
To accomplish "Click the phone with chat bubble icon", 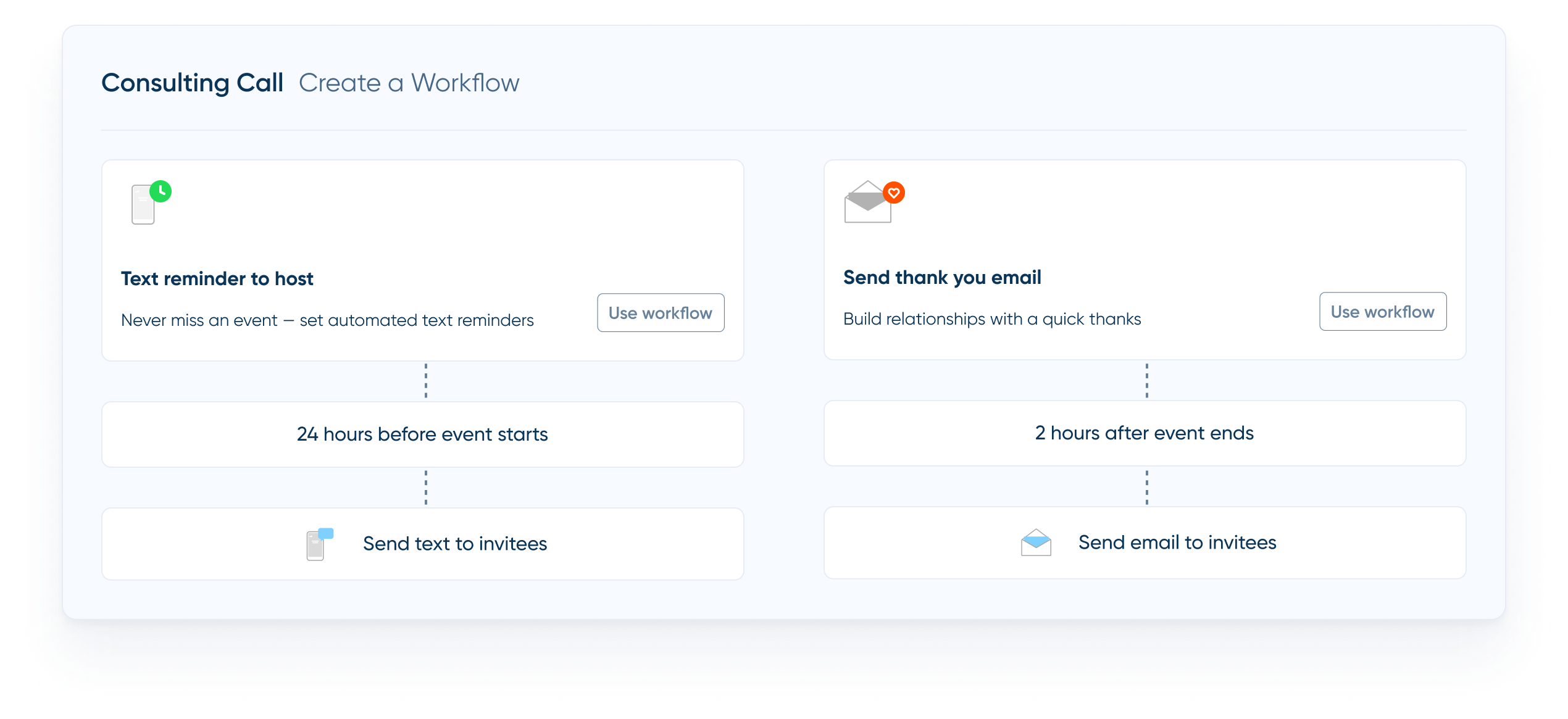I will click(x=319, y=544).
